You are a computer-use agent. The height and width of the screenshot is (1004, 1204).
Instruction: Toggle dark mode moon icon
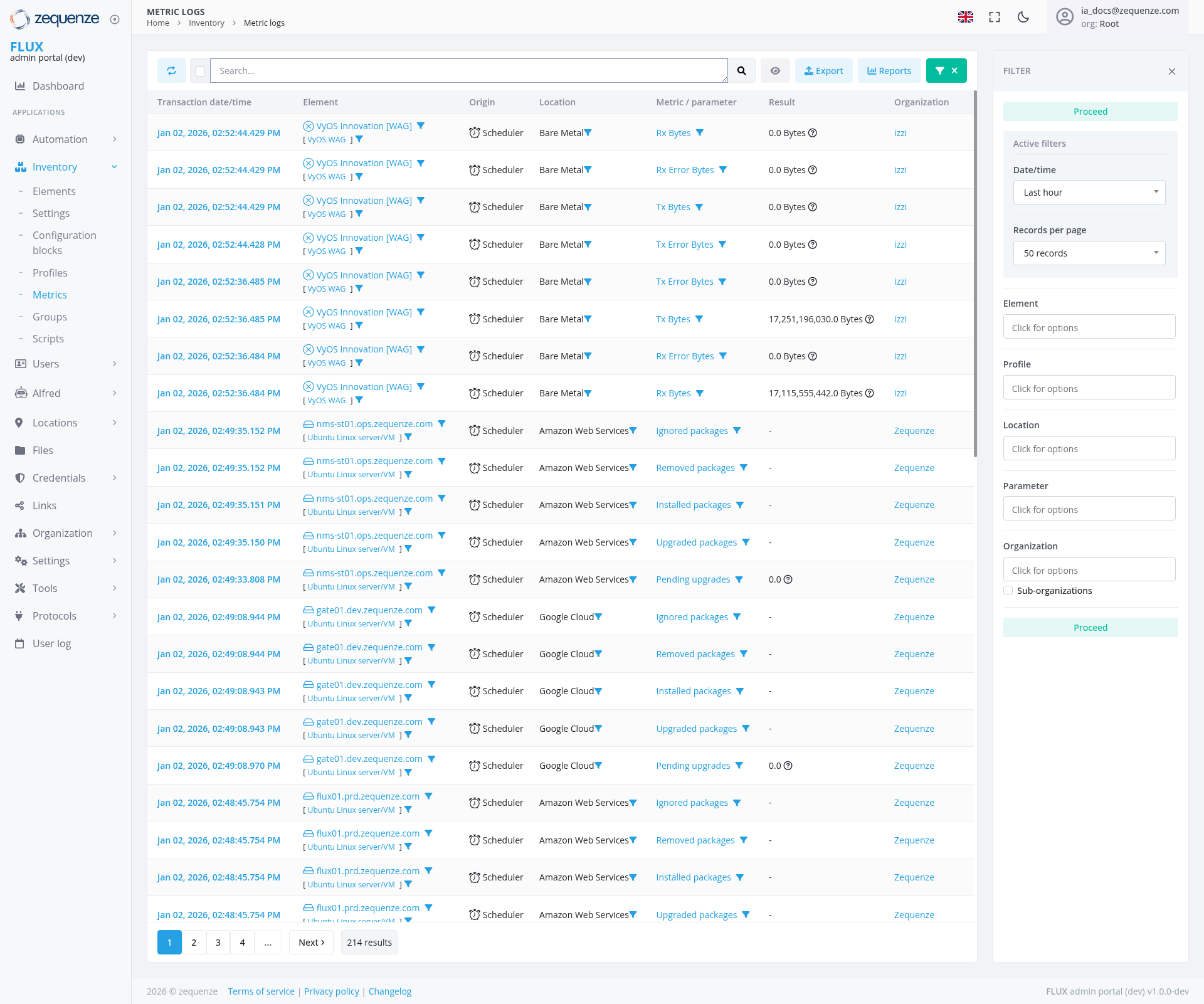pos(1023,17)
